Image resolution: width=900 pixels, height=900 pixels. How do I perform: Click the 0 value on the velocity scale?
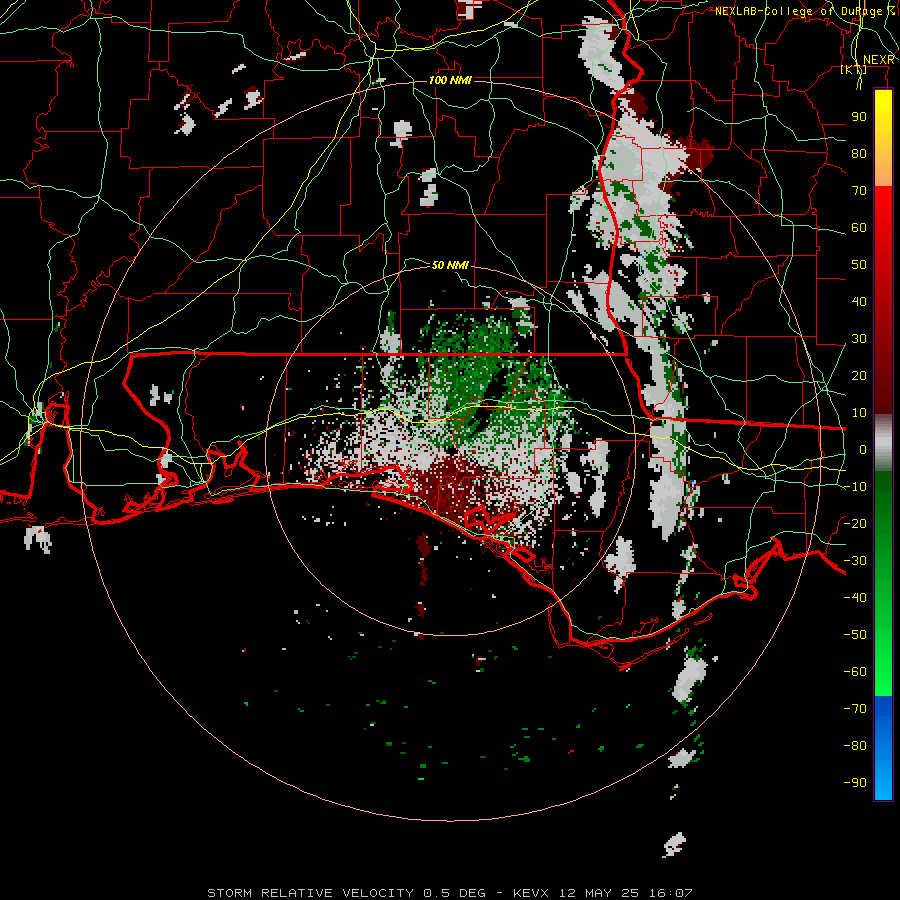point(863,449)
